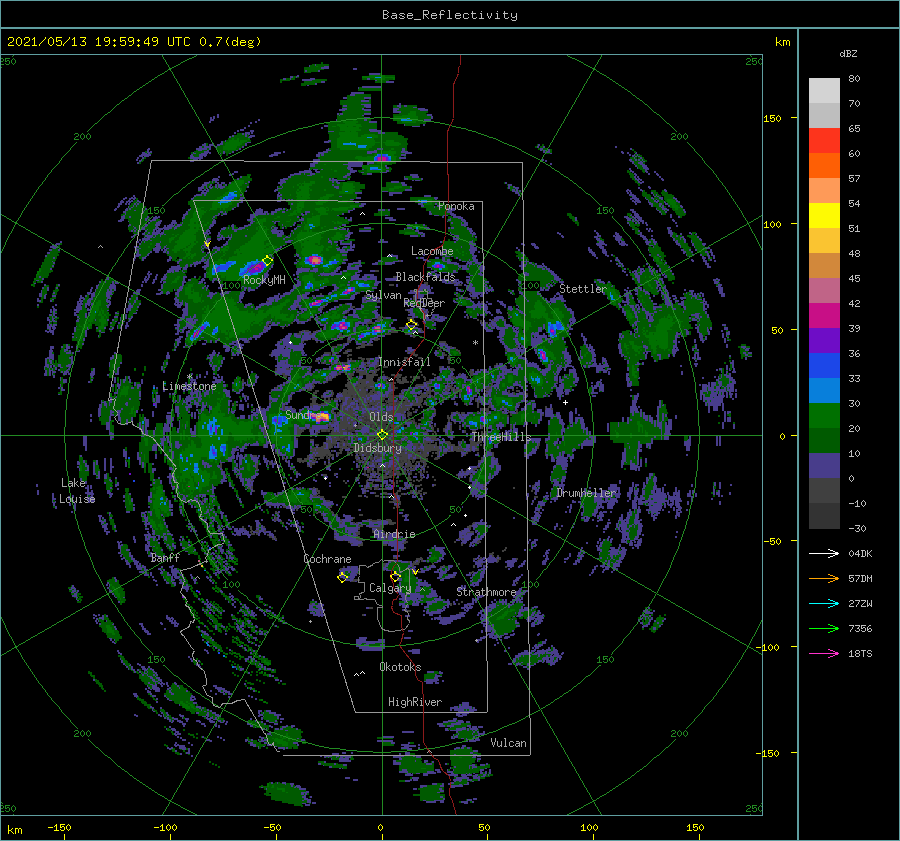Viewport: 900px width, 841px height.
Task: Select the red 60 dBZ color swatch
Action: (824, 141)
